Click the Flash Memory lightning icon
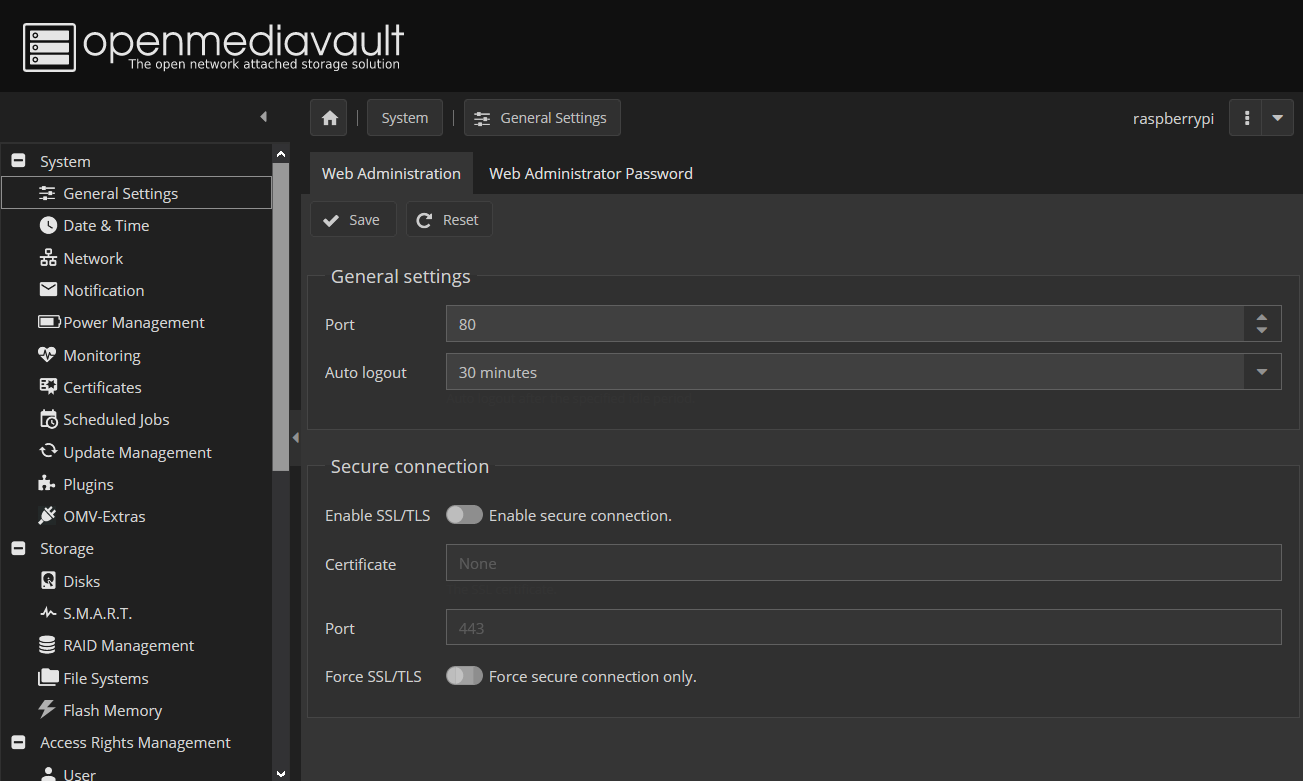Viewport: 1303px width, 781px height. click(48, 710)
